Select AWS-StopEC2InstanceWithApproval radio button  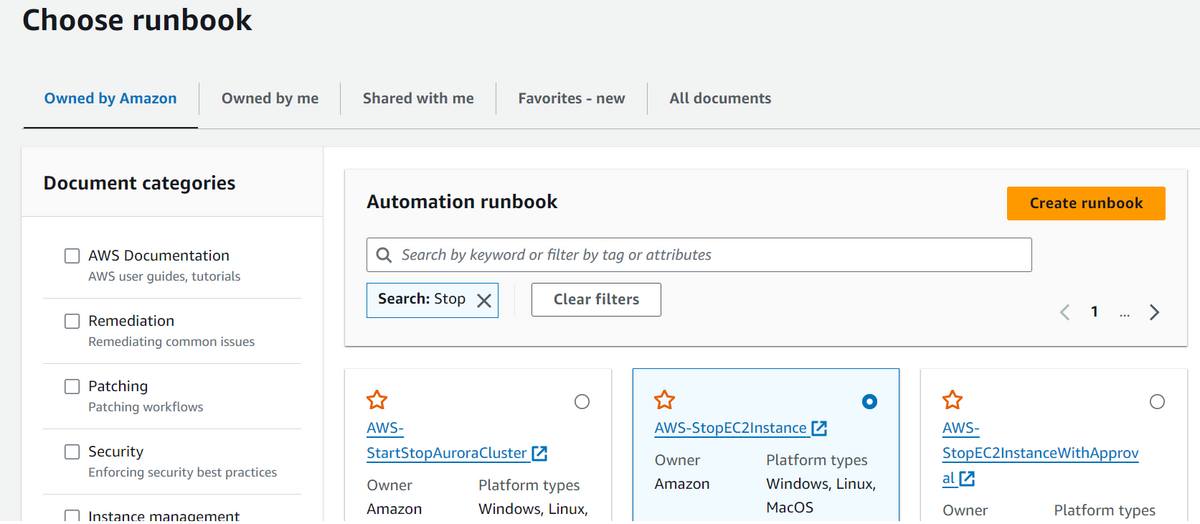[x=1157, y=402]
